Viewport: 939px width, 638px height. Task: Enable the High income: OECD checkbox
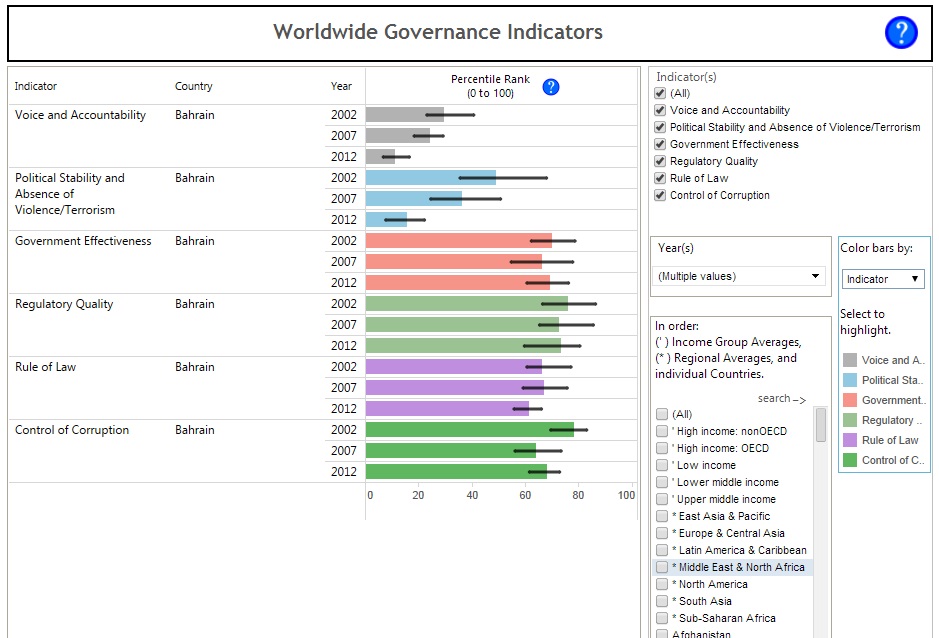(662, 448)
